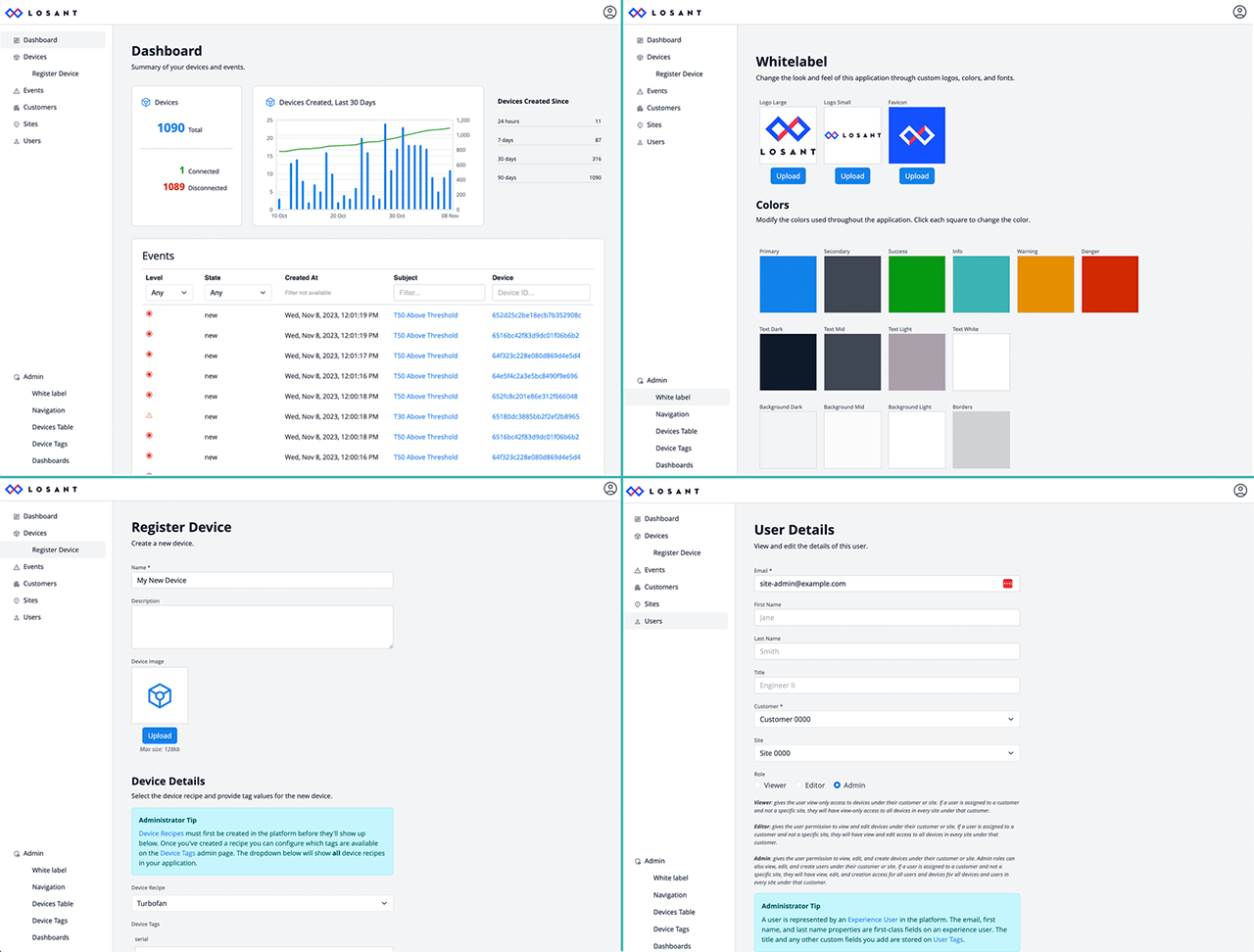Click the device image cube placeholder

tap(160, 695)
